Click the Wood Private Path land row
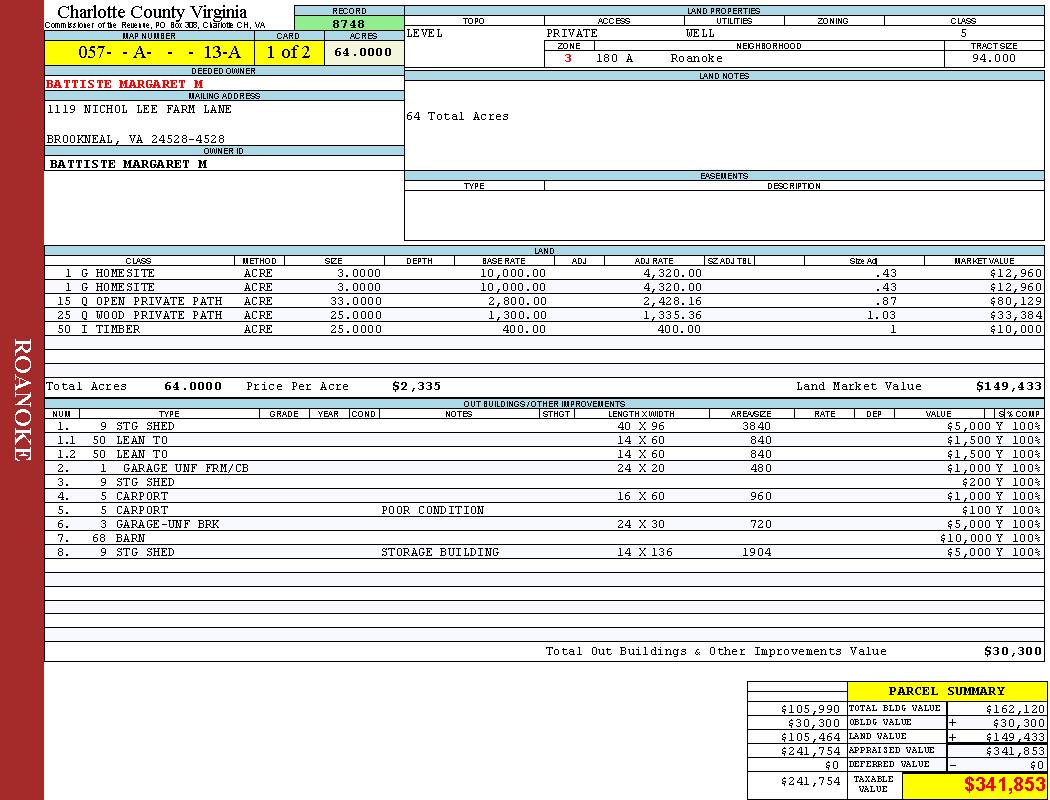The width and height of the screenshot is (1050, 800). (159, 315)
